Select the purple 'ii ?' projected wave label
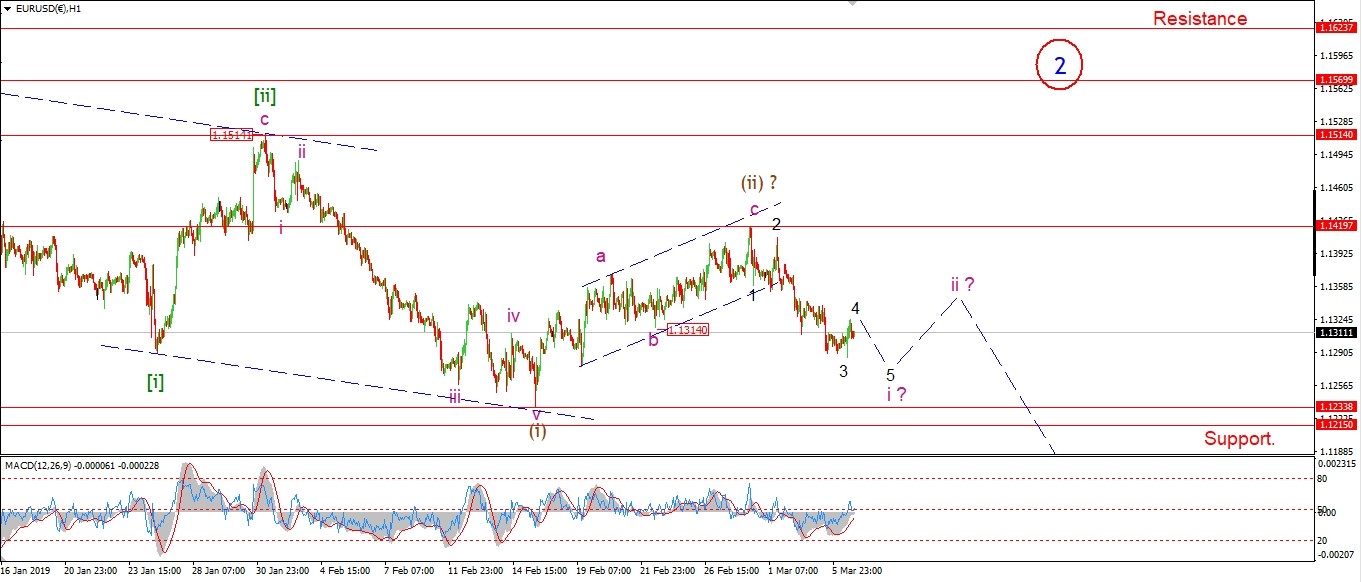1362x582 pixels. coord(962,284)
